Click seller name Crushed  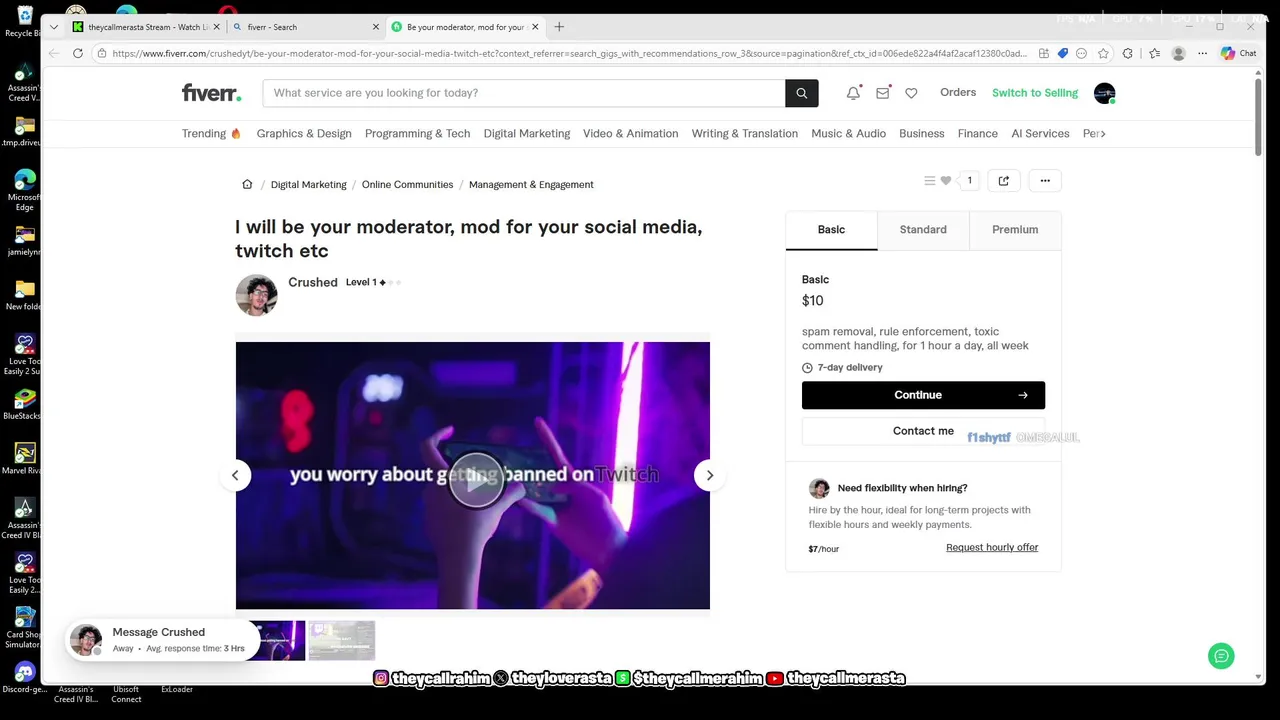313,282
